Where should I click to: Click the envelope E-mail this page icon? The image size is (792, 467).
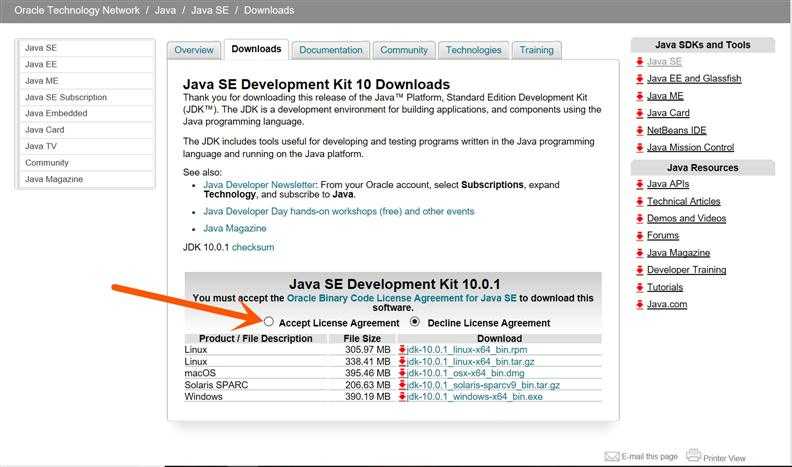pos(612,456)
